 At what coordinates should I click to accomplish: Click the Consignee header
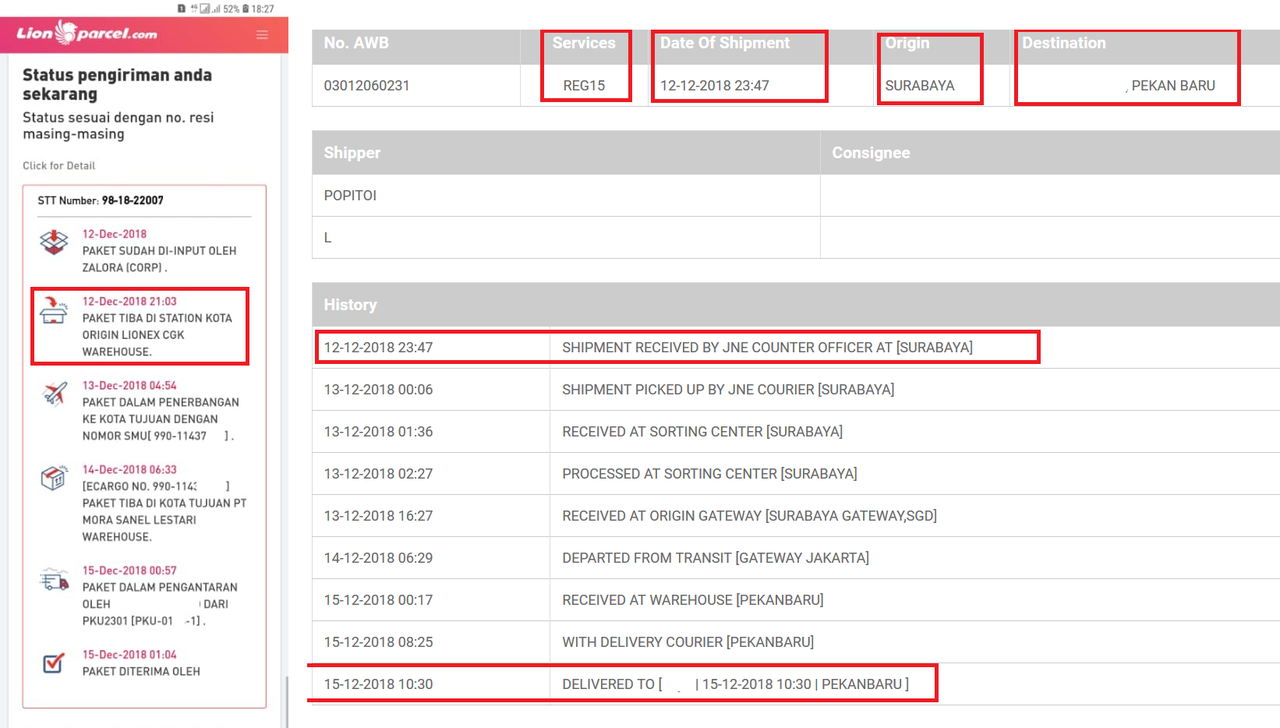pos(871,153)
